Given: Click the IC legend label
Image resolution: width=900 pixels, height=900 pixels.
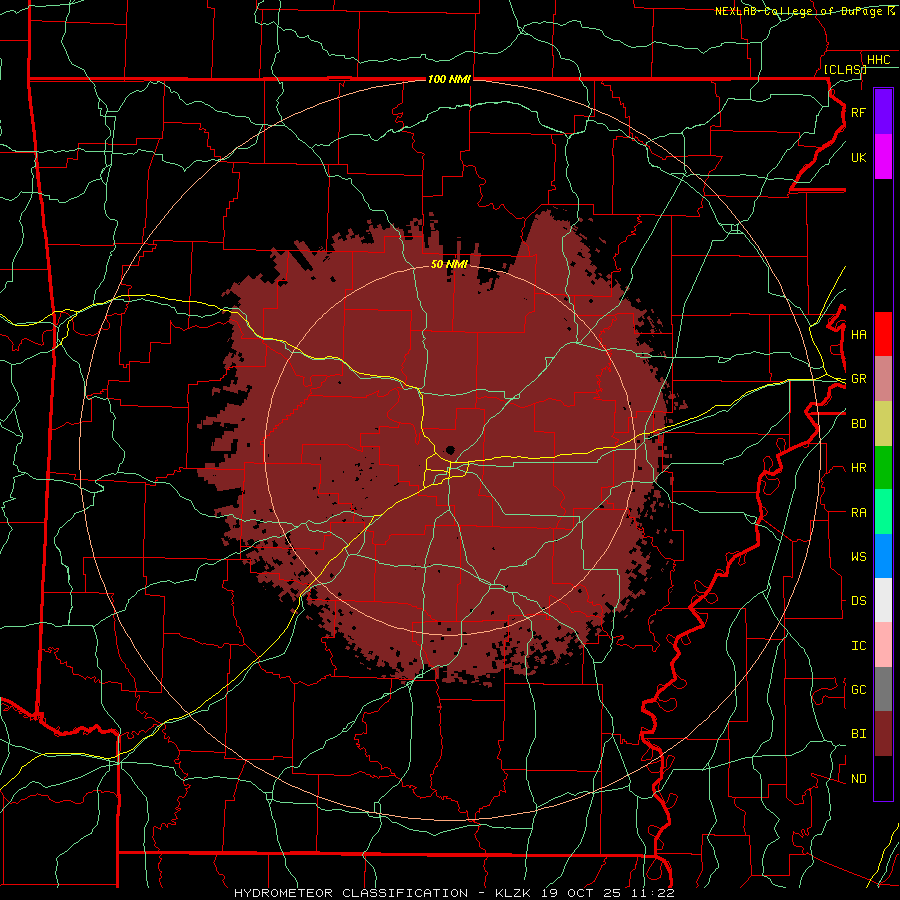Looking at the screenshot, I should (x=858, y=646).
